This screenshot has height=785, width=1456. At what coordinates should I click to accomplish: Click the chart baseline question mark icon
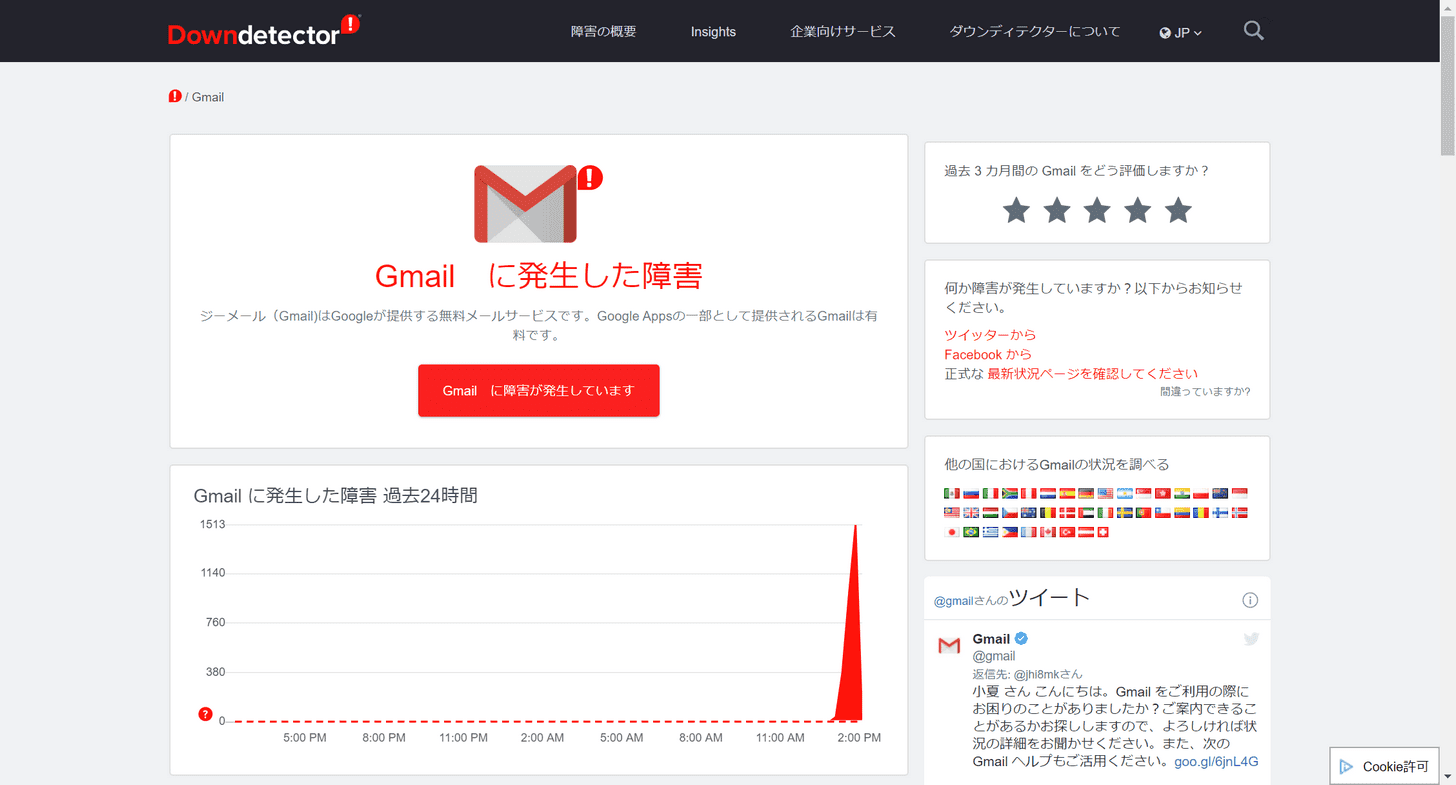pos(205,714)
